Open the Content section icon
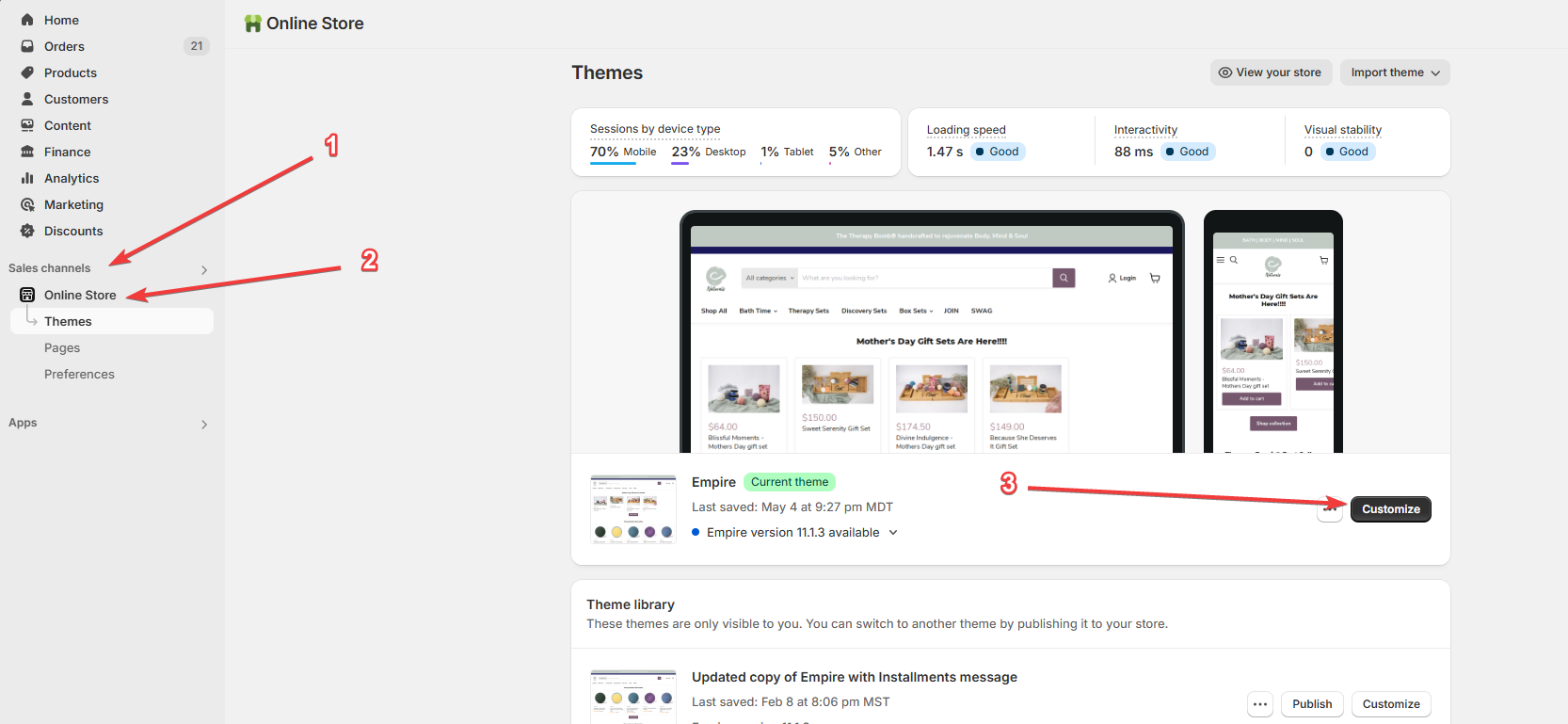This screenshot has width=1568, height=724. point(27,125)
